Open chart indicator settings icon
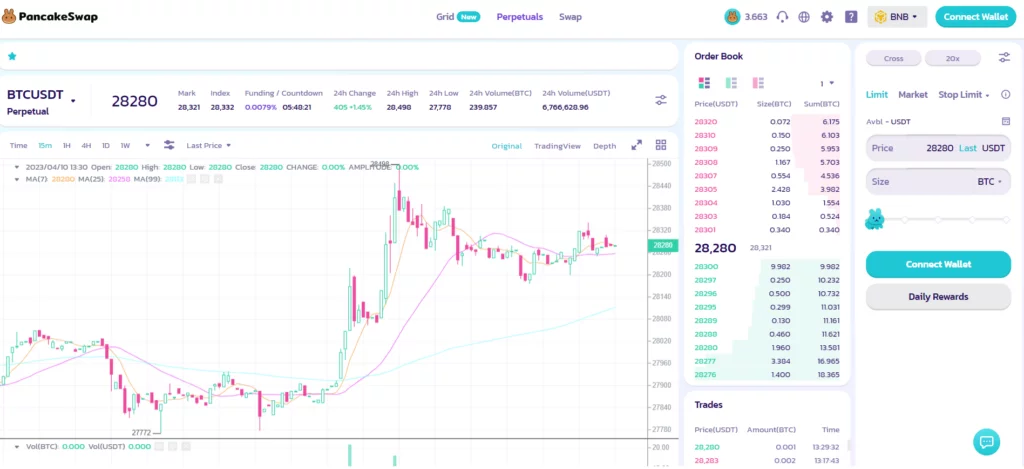Image resolution: width=1024 pixels, height=469 pixels. 169,145
